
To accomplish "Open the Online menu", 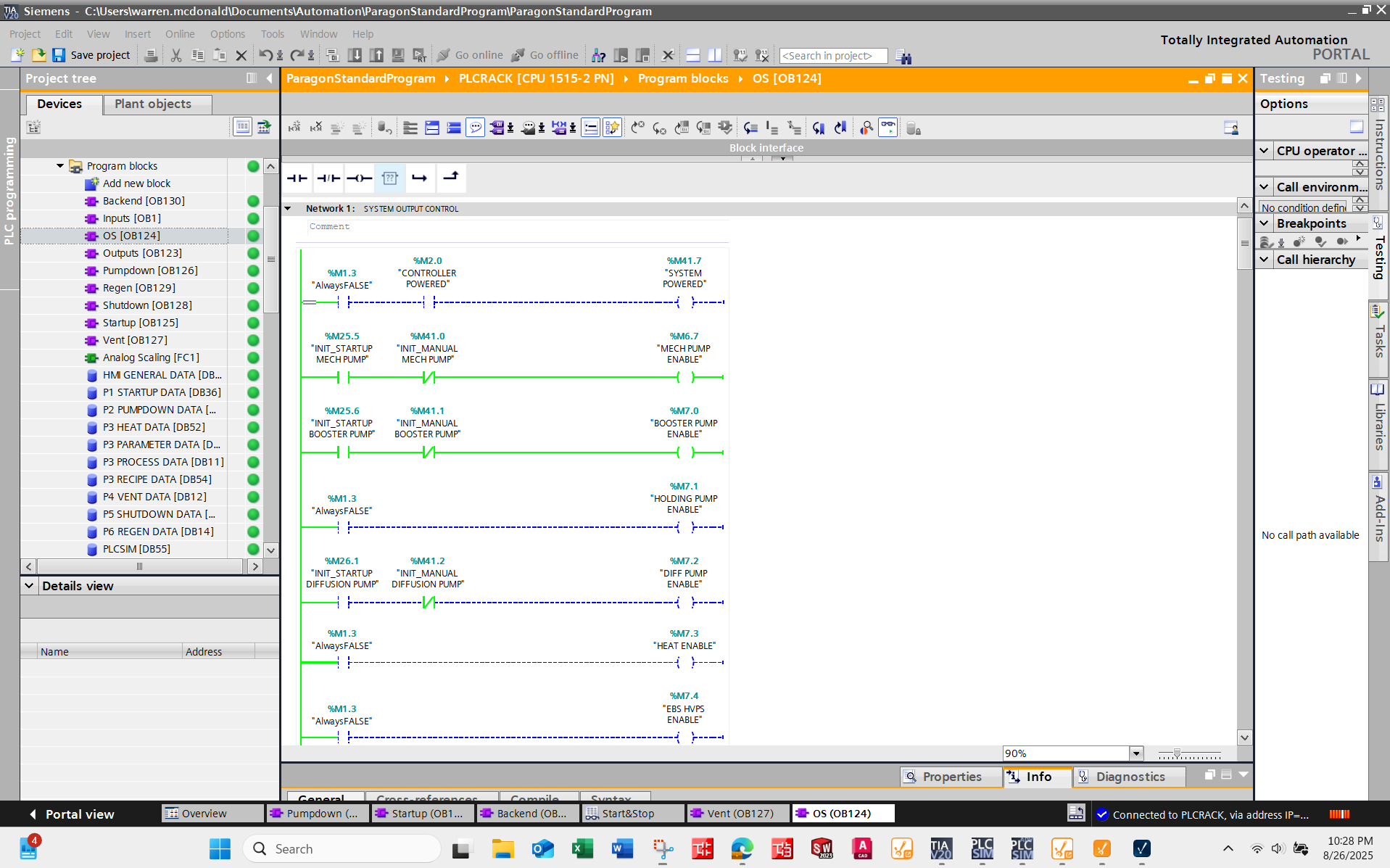I will coord(180,34).
